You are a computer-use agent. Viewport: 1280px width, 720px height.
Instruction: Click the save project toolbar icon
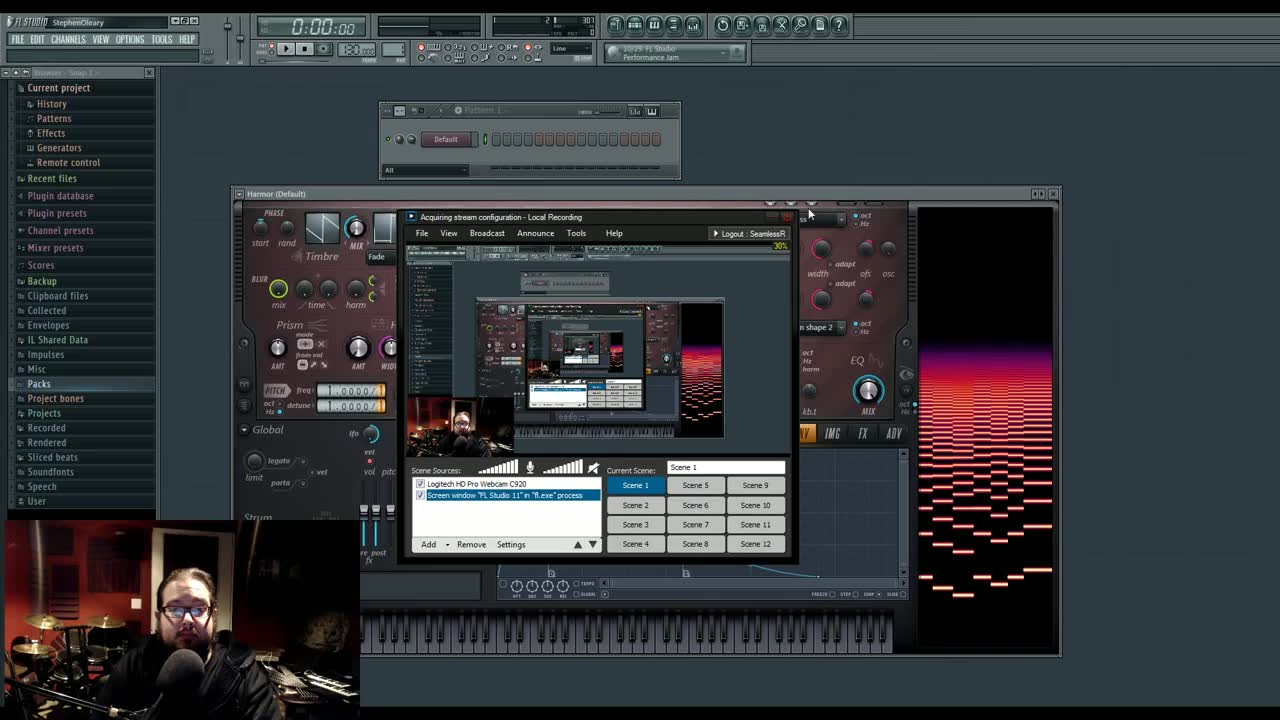762,25
